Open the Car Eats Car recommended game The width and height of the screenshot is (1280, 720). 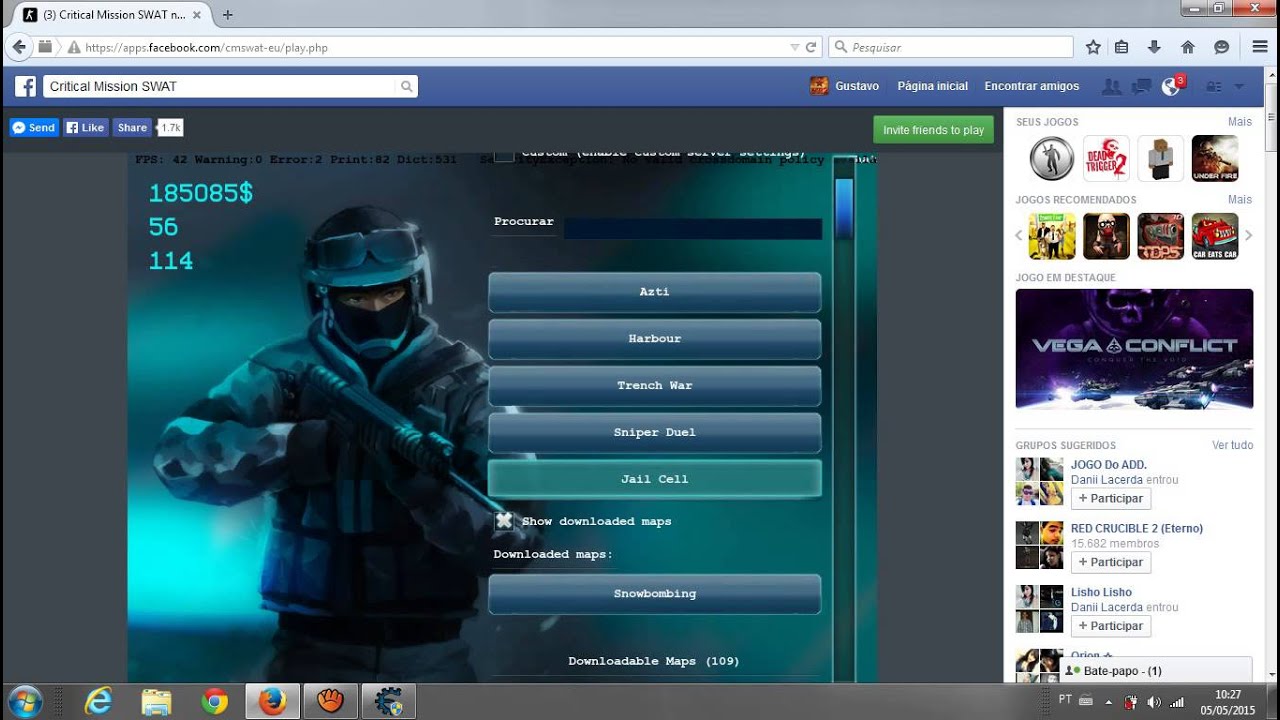click(1215, 236)
